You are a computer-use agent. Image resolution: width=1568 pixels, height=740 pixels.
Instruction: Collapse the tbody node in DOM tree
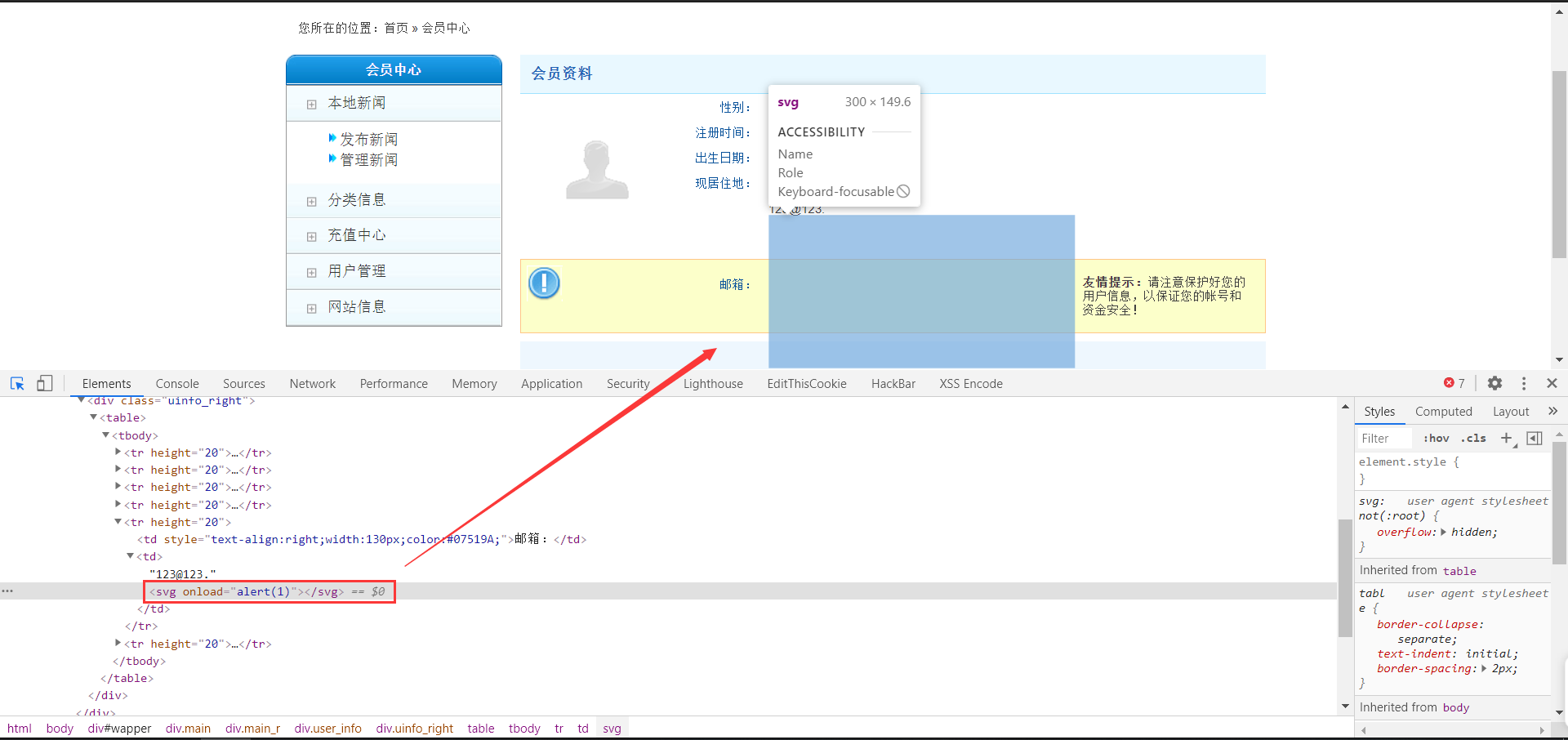[106, 435]
